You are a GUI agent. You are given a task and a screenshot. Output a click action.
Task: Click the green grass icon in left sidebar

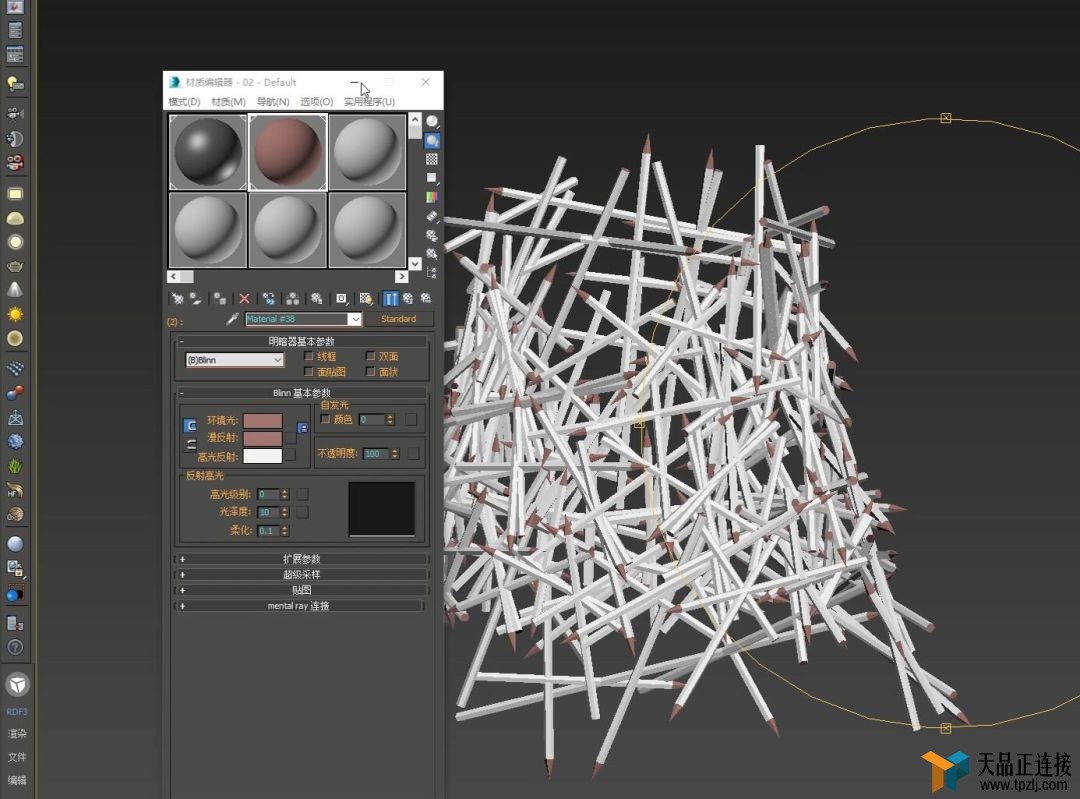15,466
